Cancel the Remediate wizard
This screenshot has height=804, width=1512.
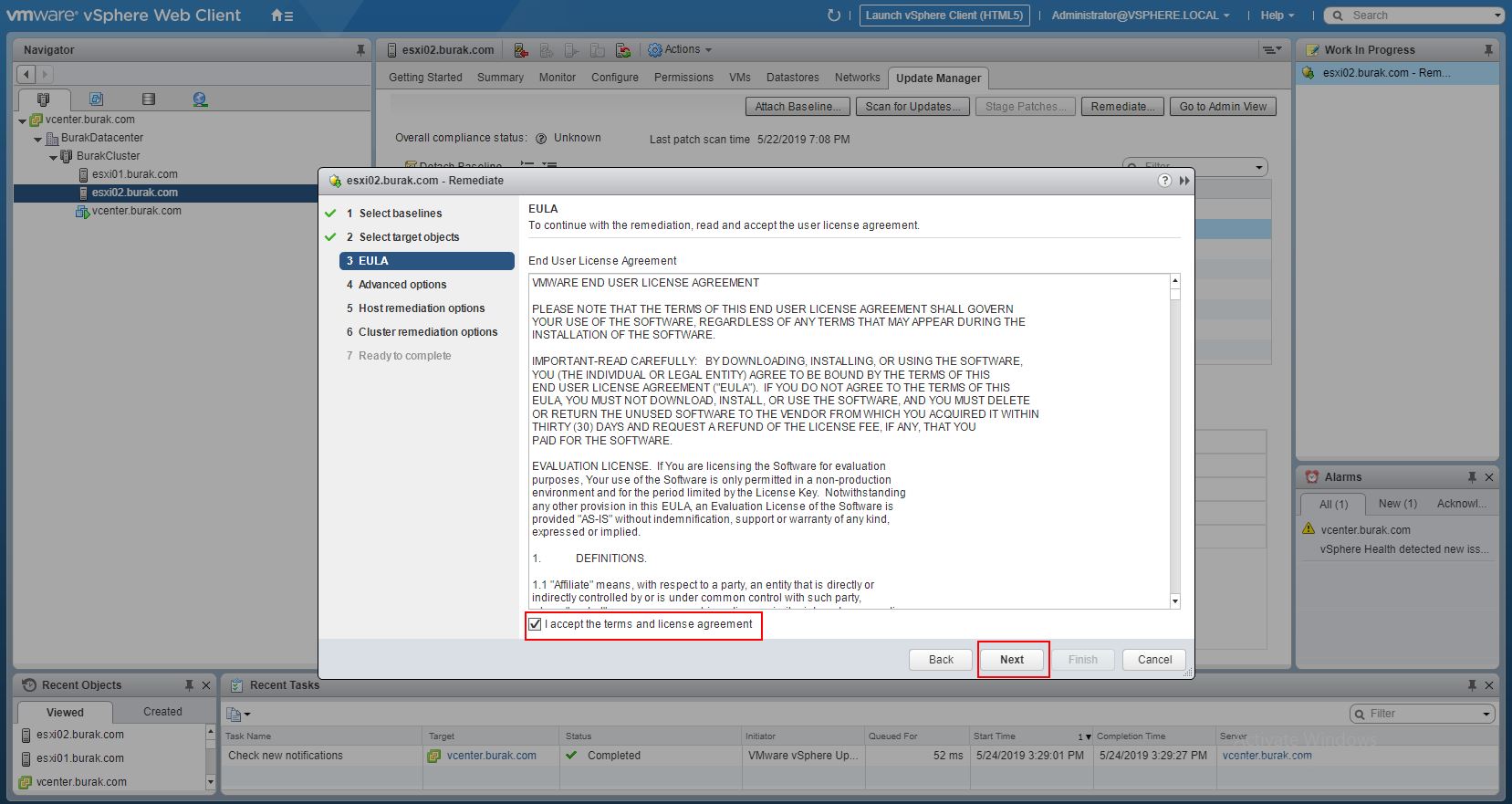pyautogui.click(x=1154, y=660)
